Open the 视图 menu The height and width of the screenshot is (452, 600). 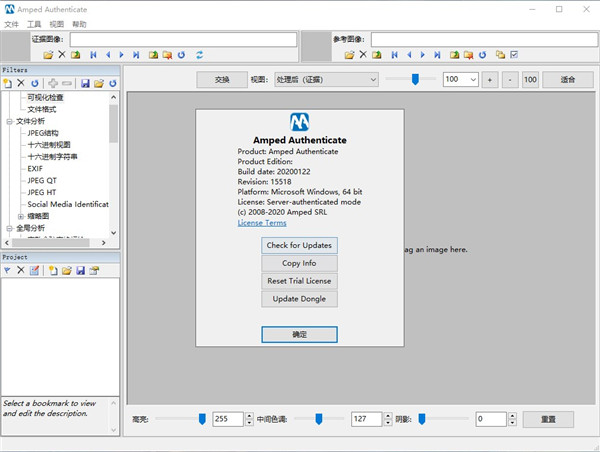(57, 24)
